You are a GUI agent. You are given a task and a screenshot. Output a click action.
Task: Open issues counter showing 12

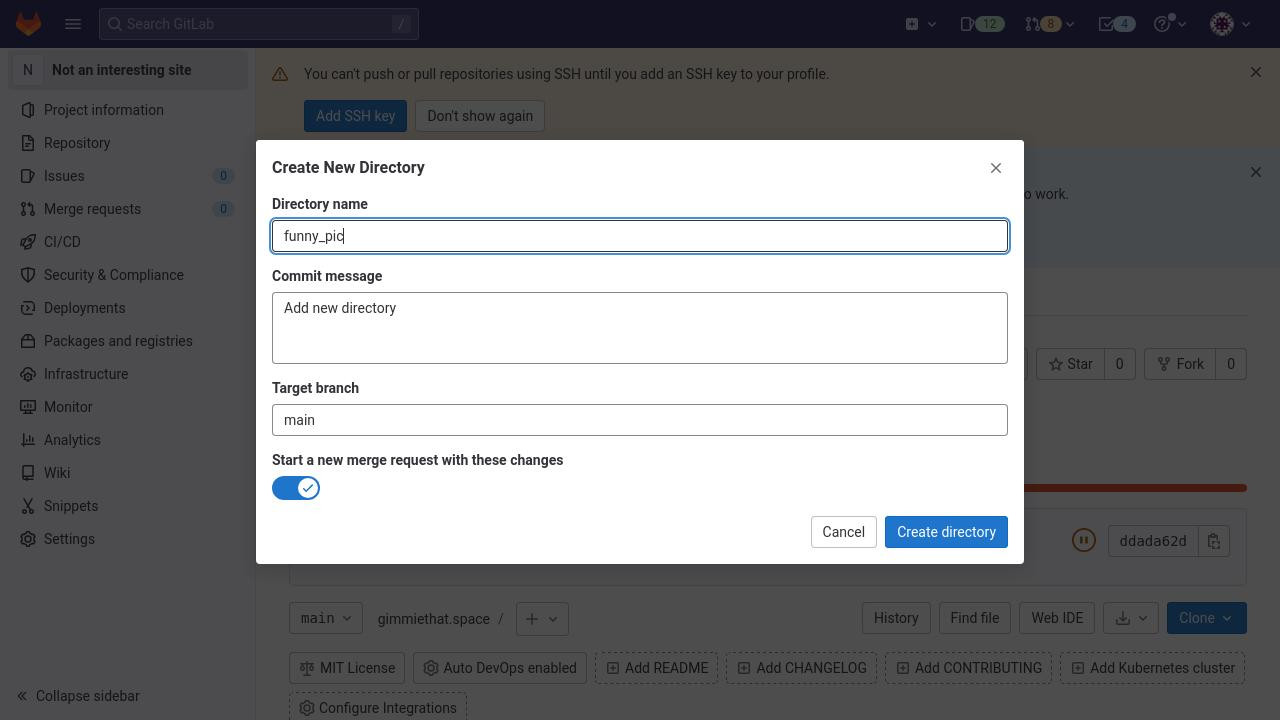pos(982,24)
